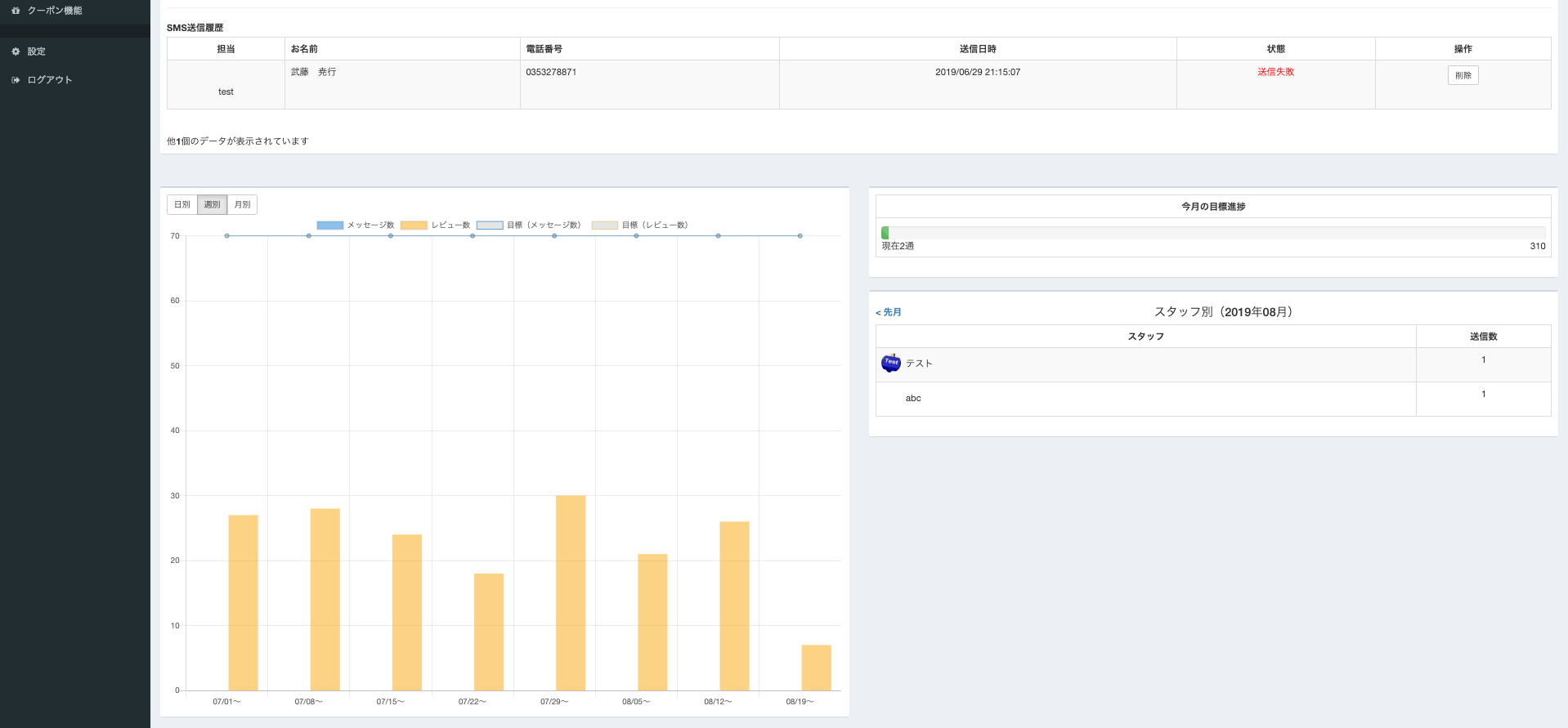The image size is (1568, 728).
Task: Click the 送信失敗 status text
Action: click(x=1276, y=72)
